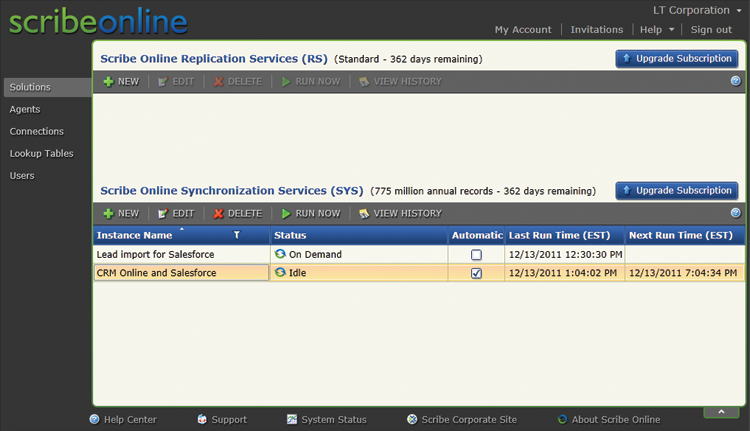Sign out of Scribe Online
Image resolution: width=750 pixels, height=431 pixels.
coord(711,30)
